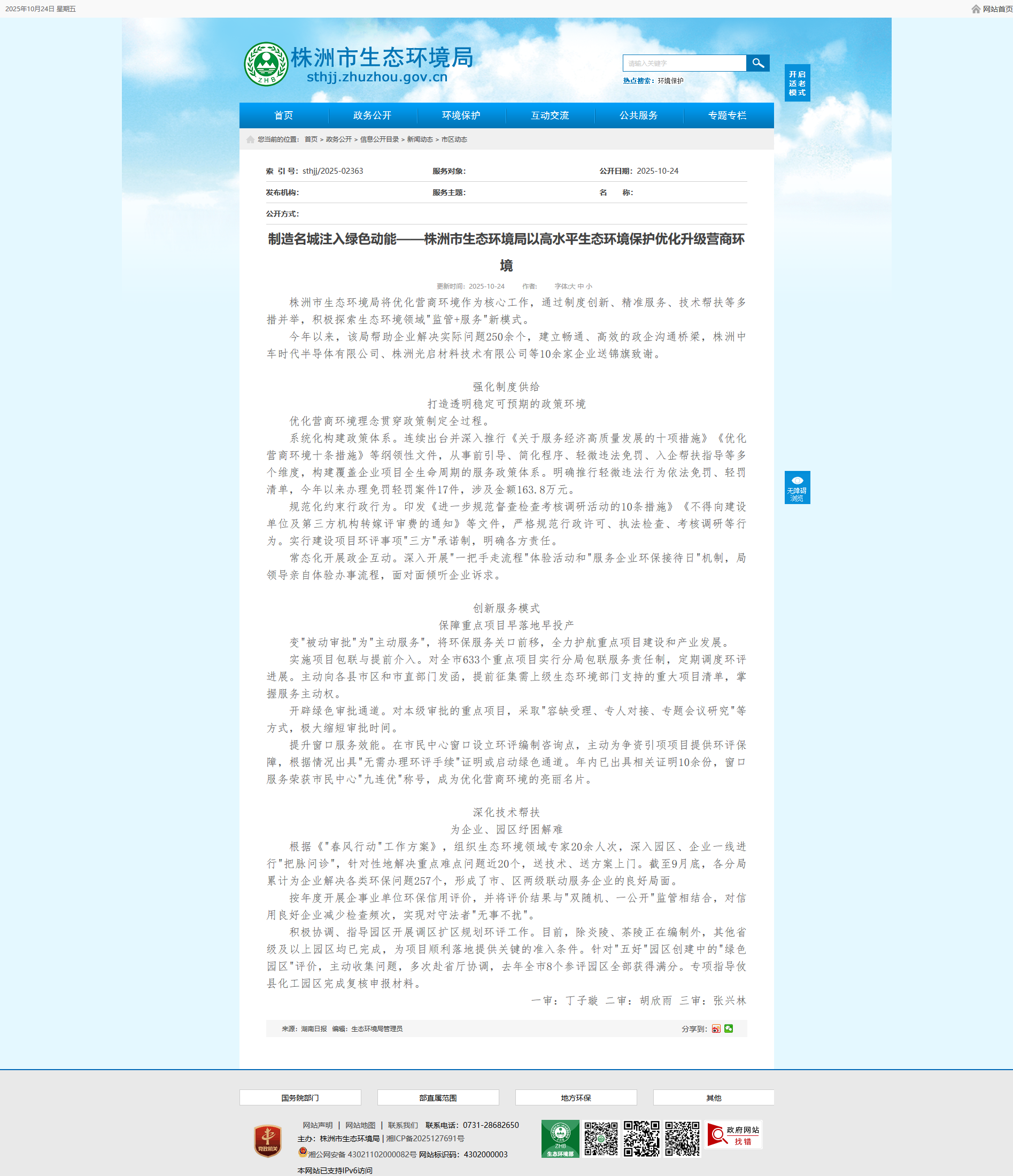Viewport: 1013px width, 1176px height.
Task: Click the Zhuzhou ecology bureau logo
Action: 266,64
